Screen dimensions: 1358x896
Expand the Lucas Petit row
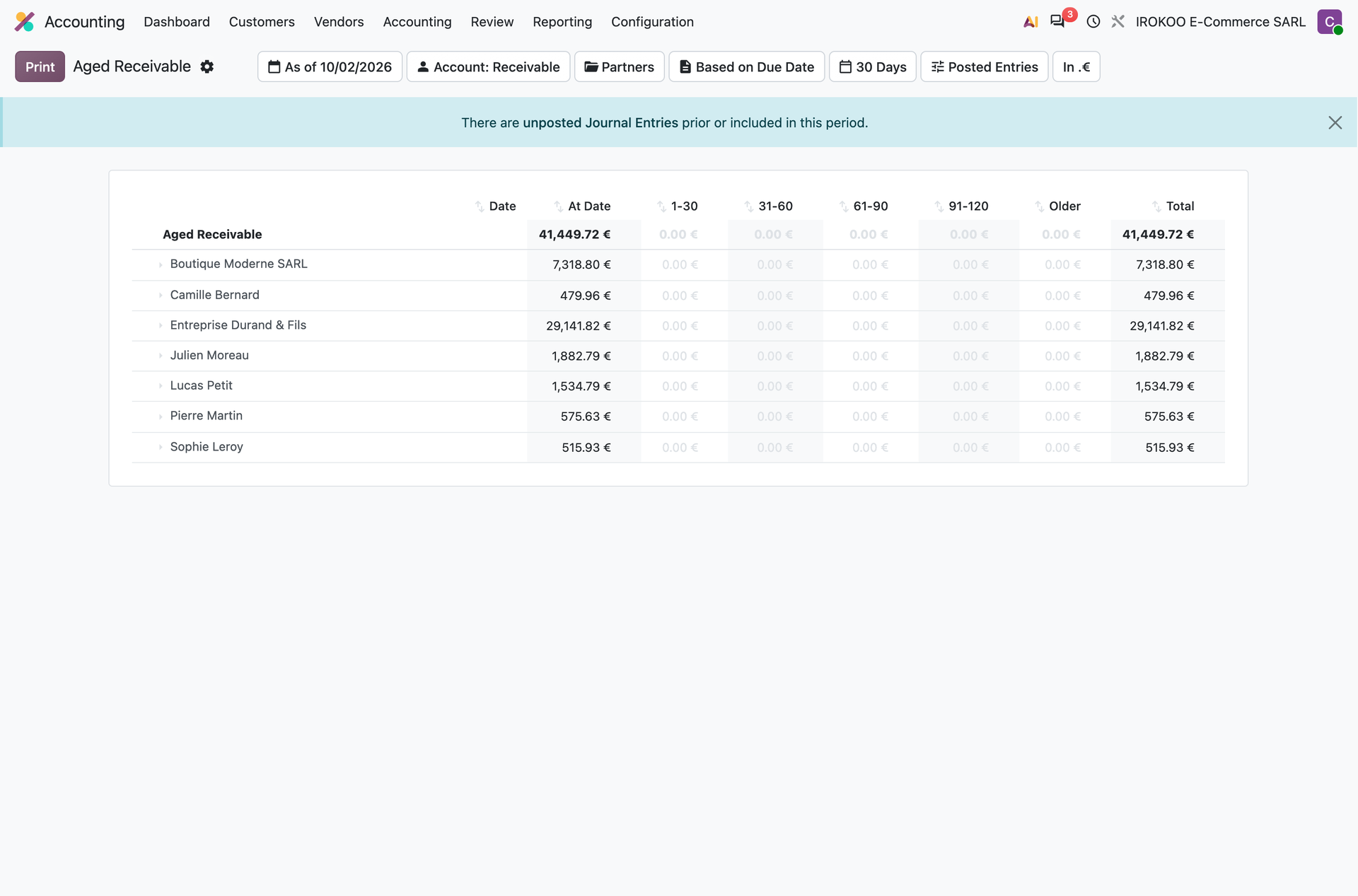click(161, 386)
